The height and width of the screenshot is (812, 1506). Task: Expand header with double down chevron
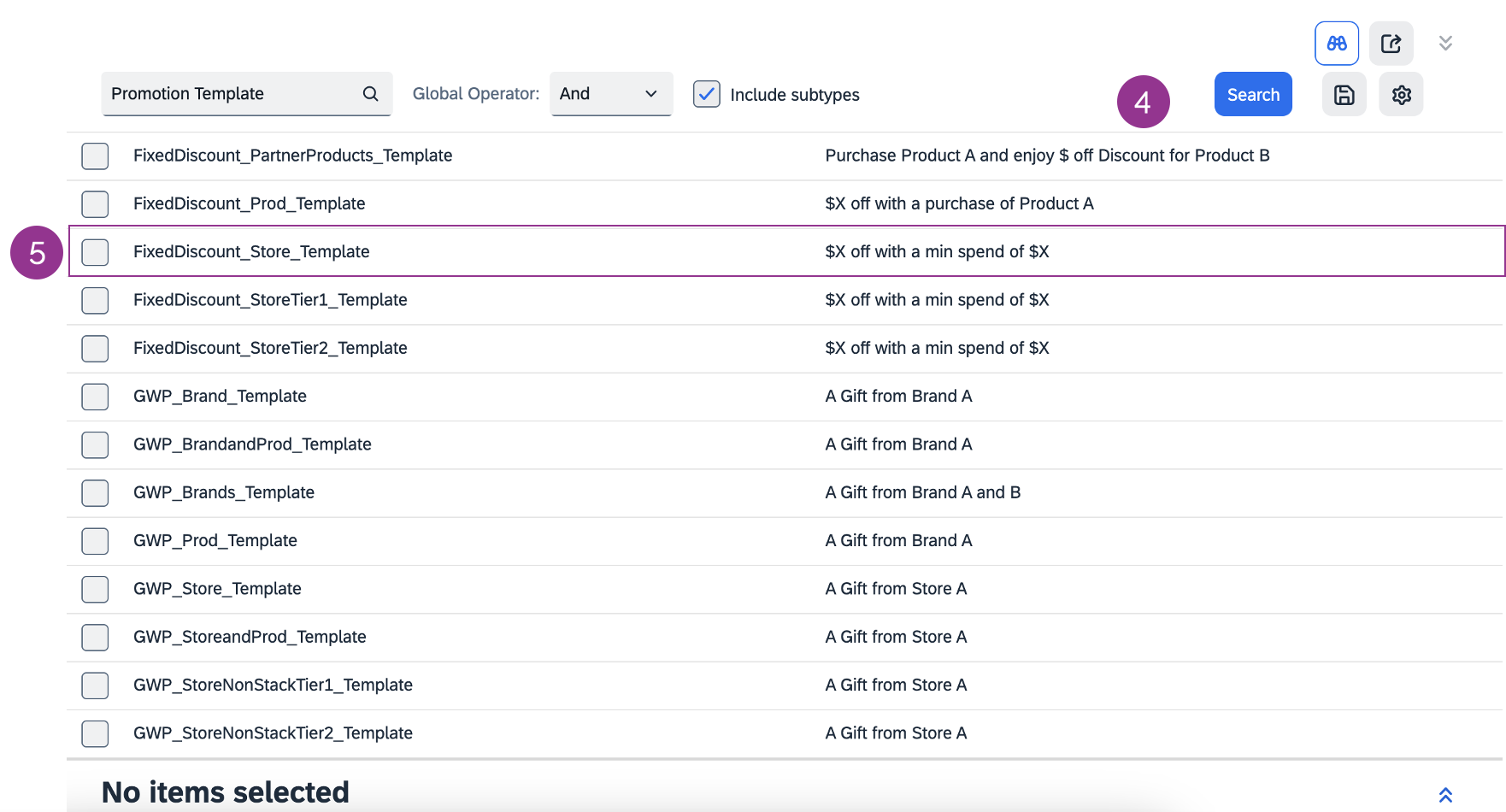tap(1445, 44)
